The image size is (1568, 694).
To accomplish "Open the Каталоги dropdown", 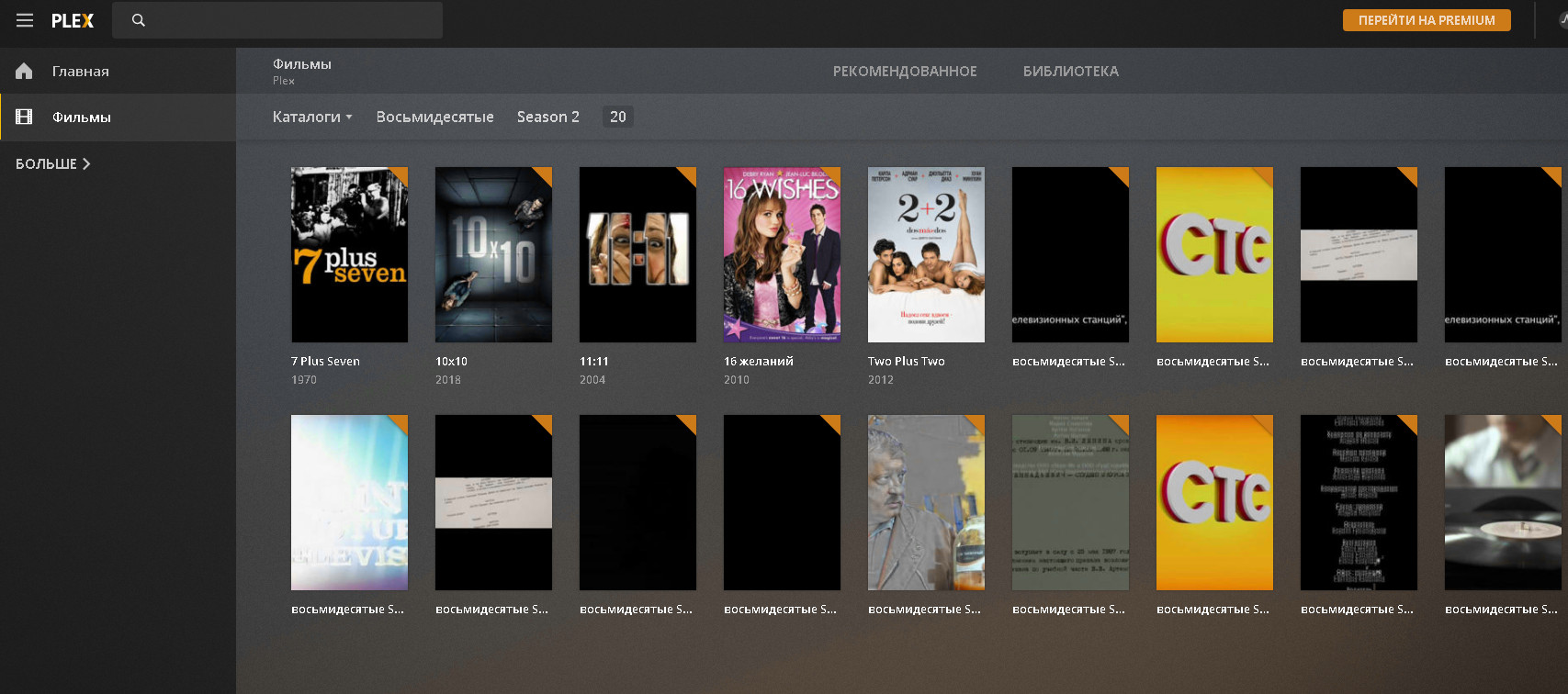I will point(312,117).
